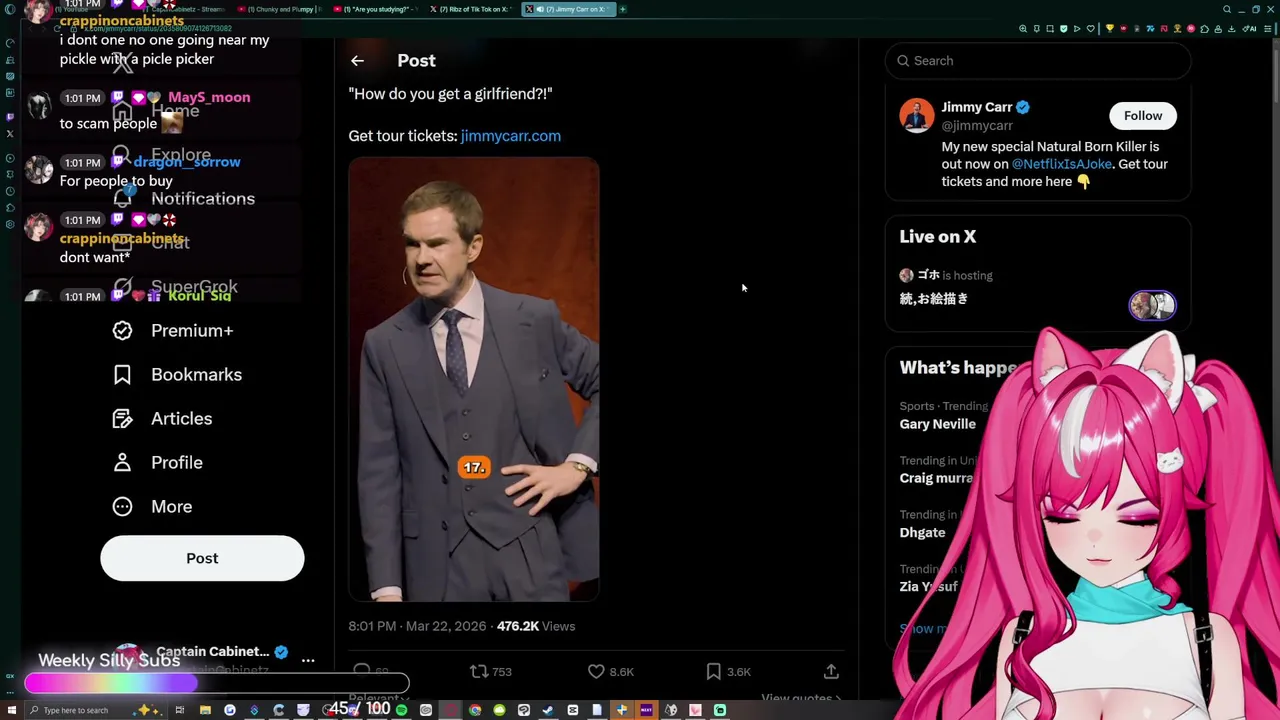Select the Jimmy Carr on X tab

click(568, 9)
